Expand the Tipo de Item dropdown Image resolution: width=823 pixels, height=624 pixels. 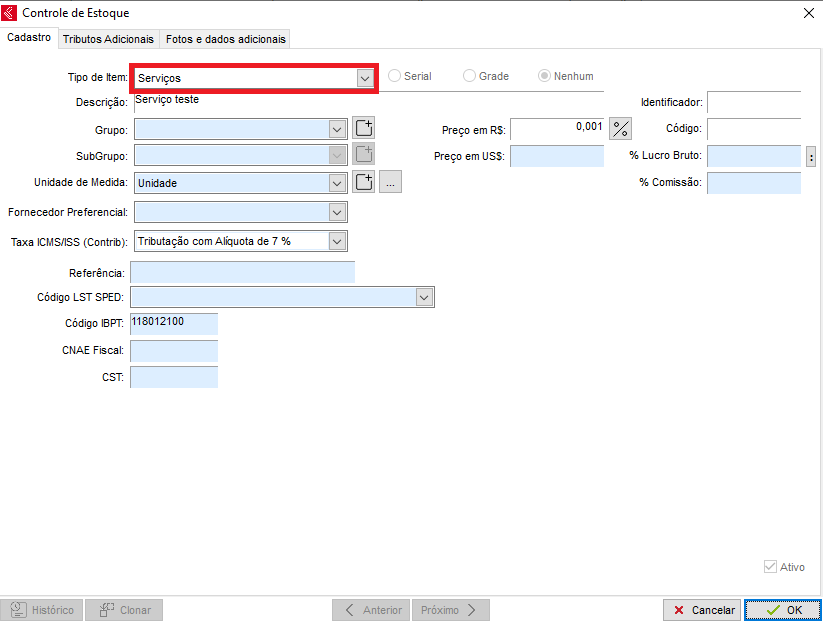(x=364, y=78)
